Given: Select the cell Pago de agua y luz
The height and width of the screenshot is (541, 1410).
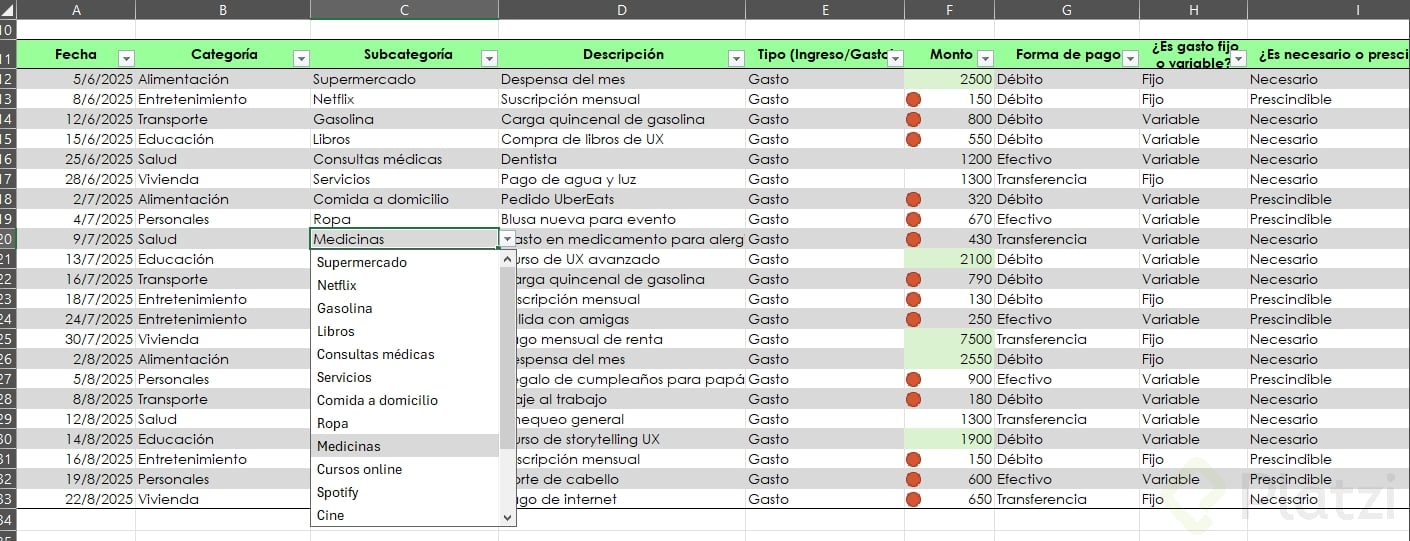Looking at the screenshot, I should point(622,179).
